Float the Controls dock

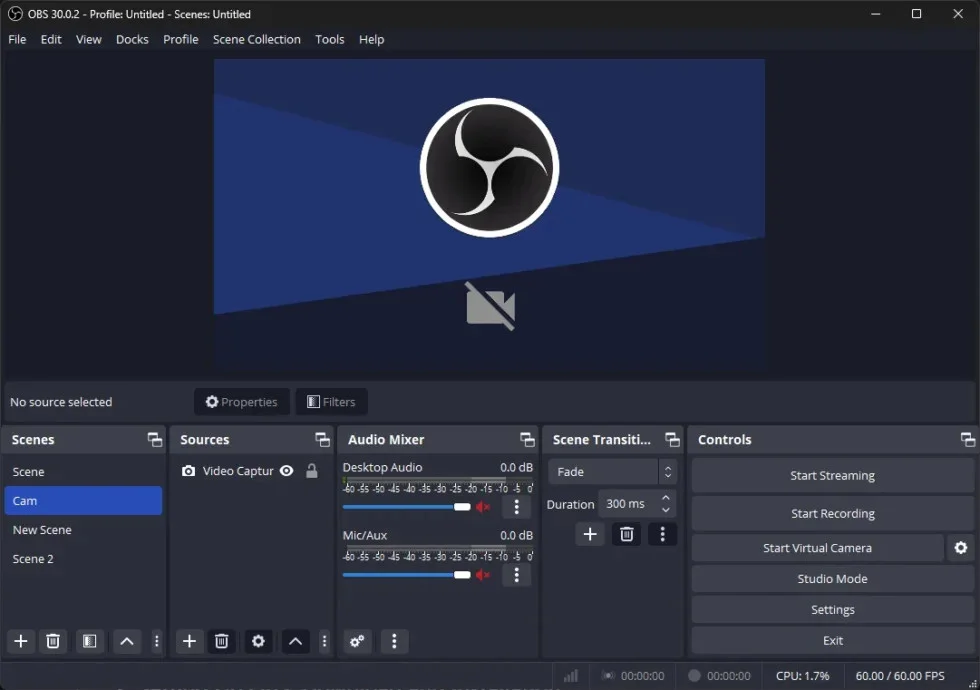(x=968, y=440)
